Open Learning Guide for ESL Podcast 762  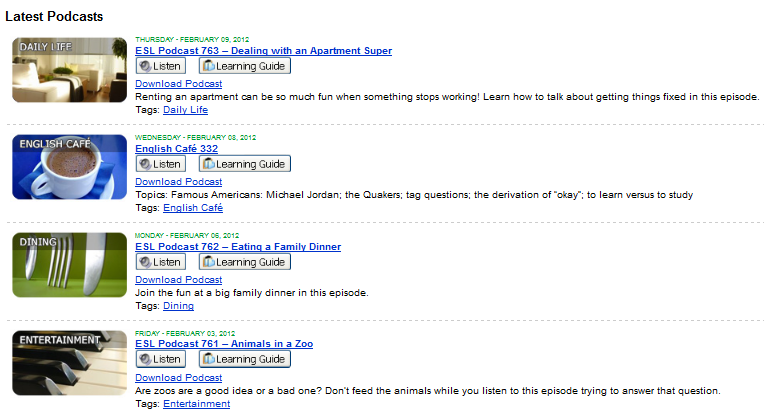[x=245, y=262]
